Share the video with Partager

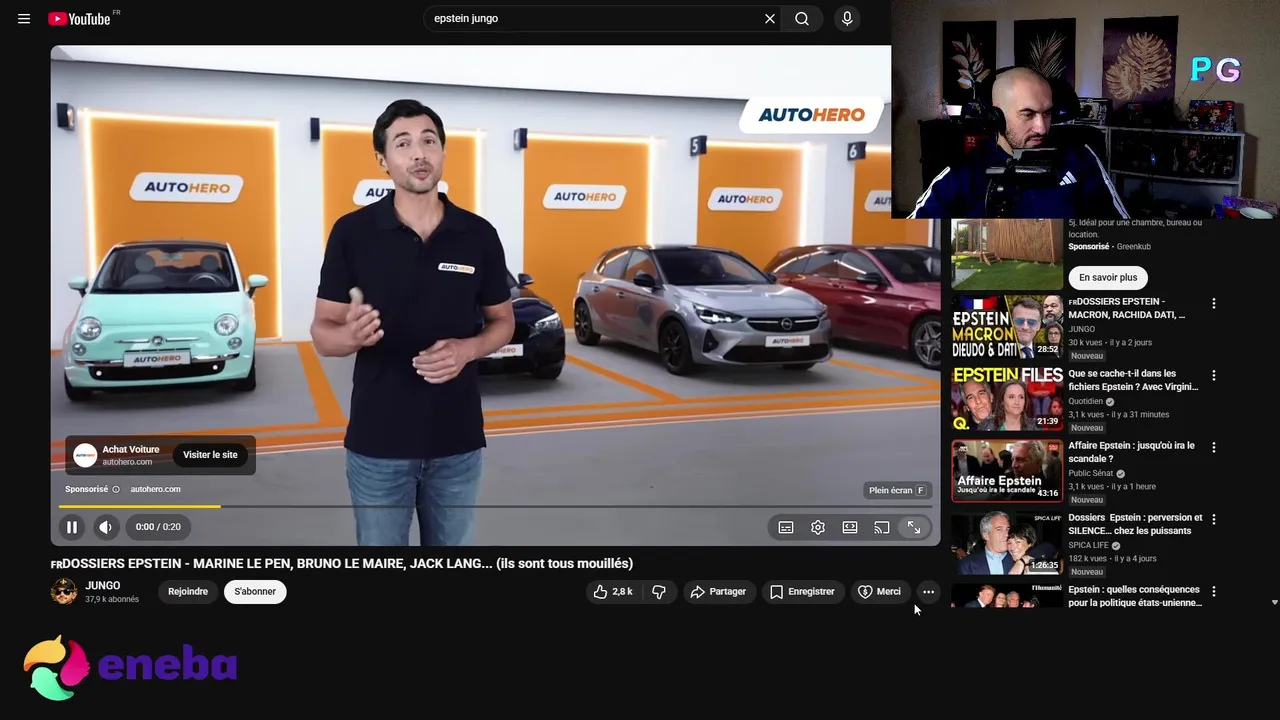(x=718, y=592)
